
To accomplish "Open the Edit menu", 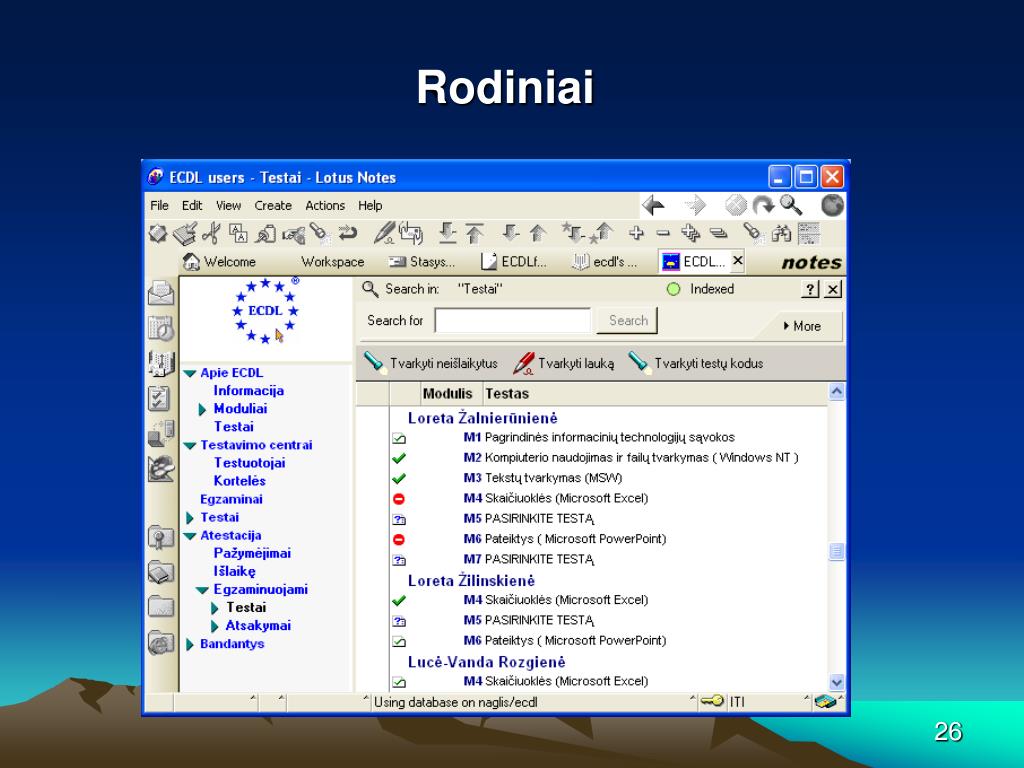I will click(x=192, y=206).
